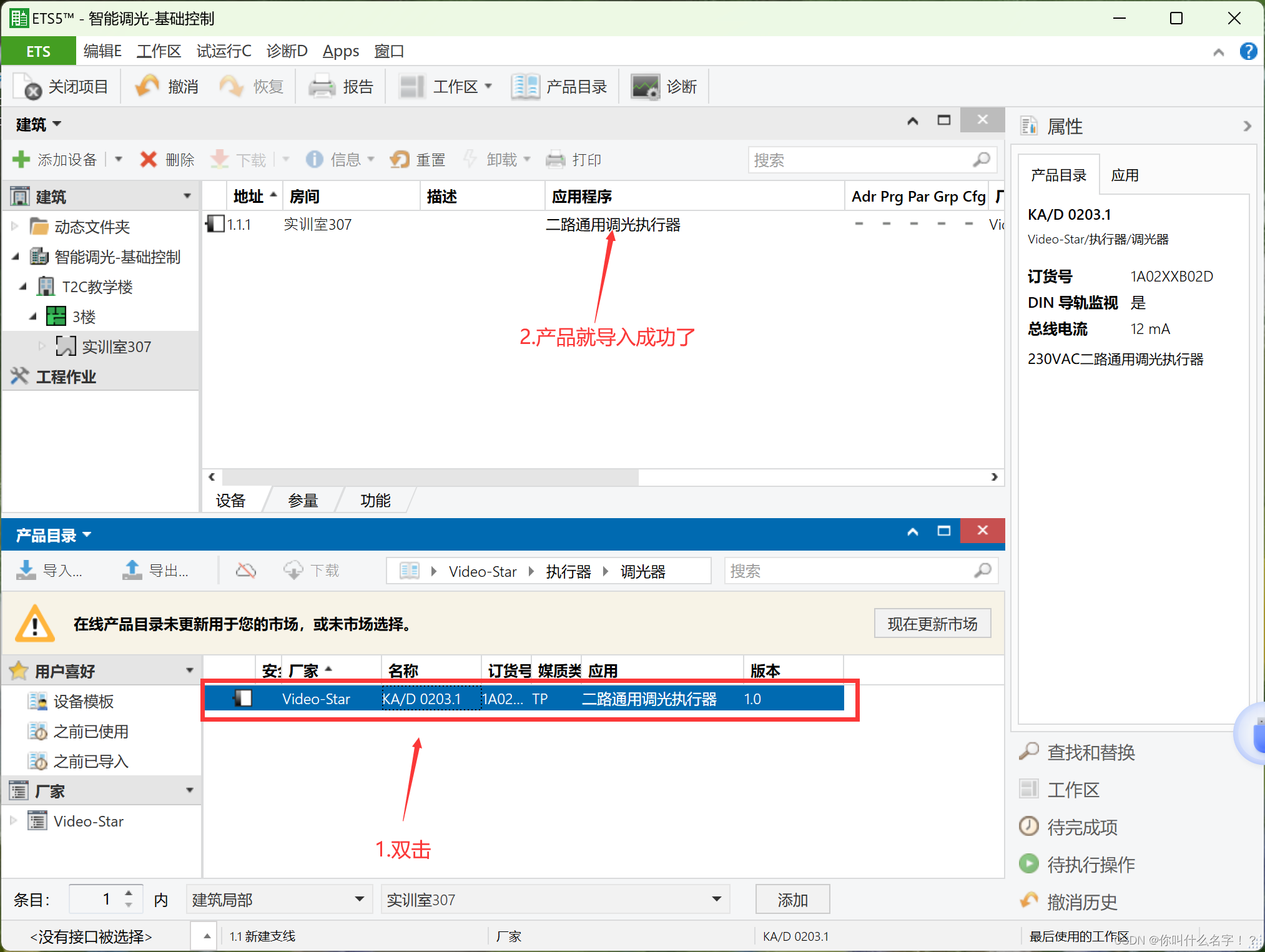1265x952 pixels.
Task: Click the Undo arrow icon
Action: pos(148,86)
